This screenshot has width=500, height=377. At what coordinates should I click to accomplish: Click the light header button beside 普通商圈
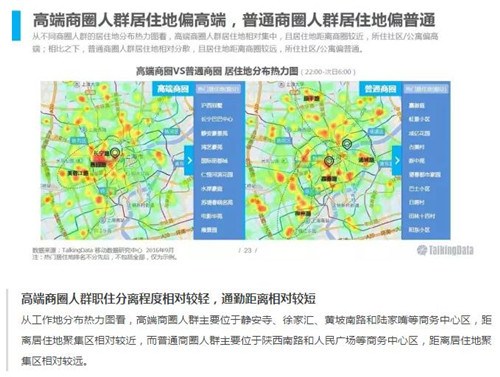[x=426, y=89]
